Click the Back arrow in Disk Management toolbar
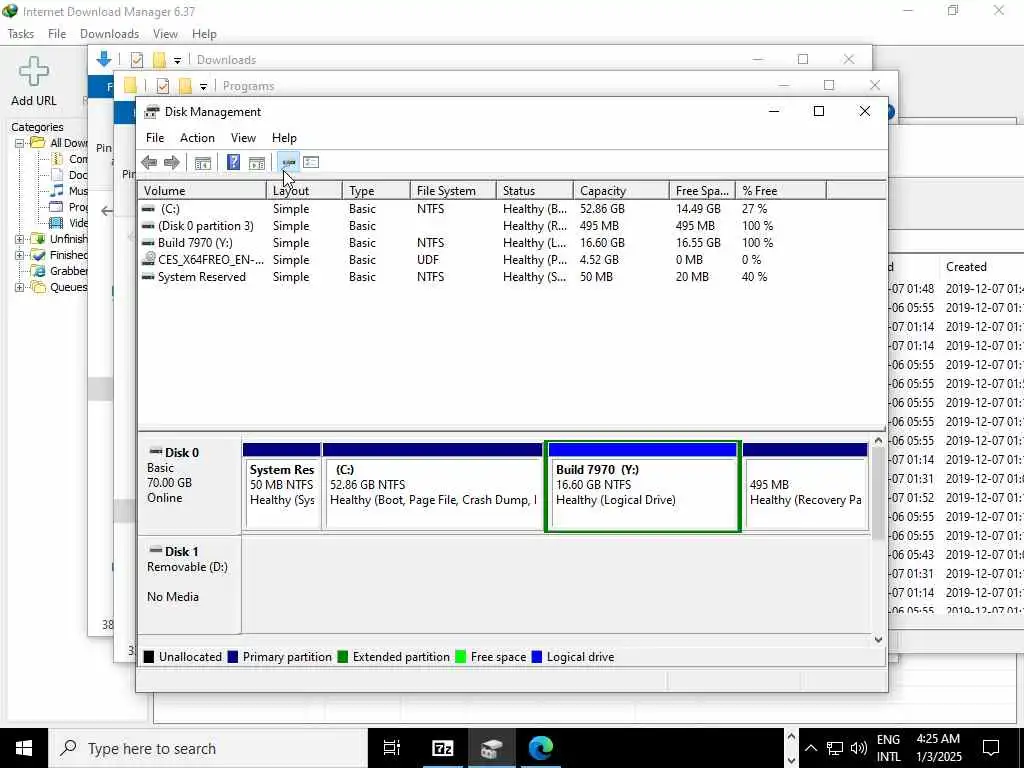The width and height of the screenshot is (1024, 768). click(x=149, y=163)
